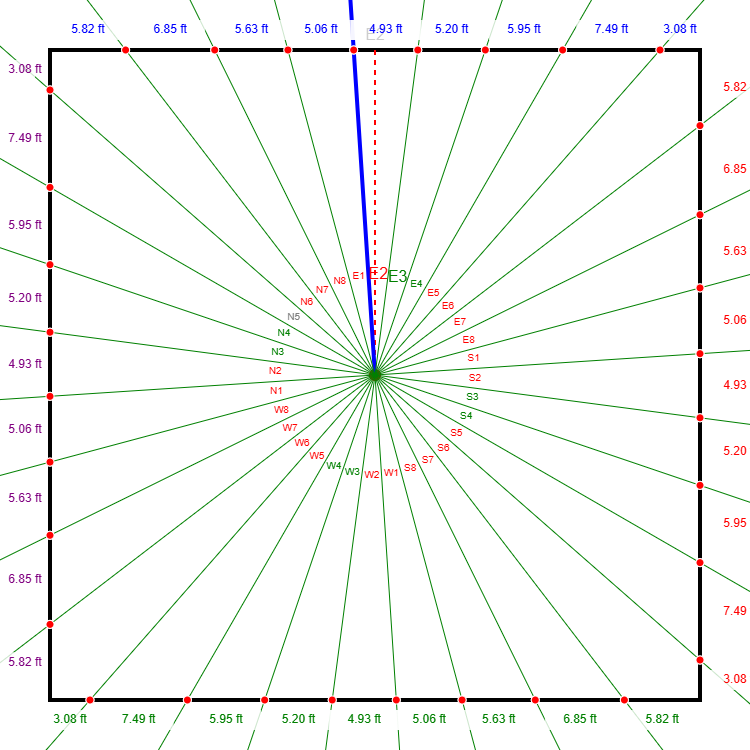
Task: Select the blue 3.08 ft measurement
Action: (680, 29)
